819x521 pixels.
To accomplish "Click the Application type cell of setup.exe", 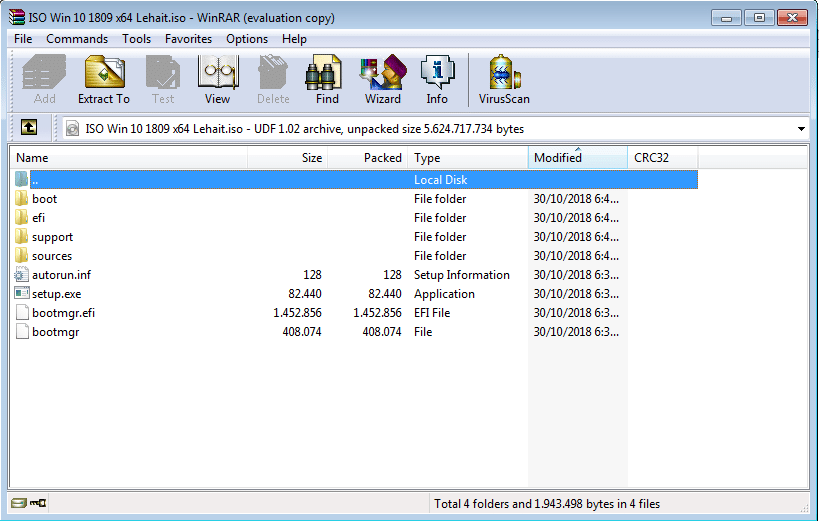I will click(444, 294).
